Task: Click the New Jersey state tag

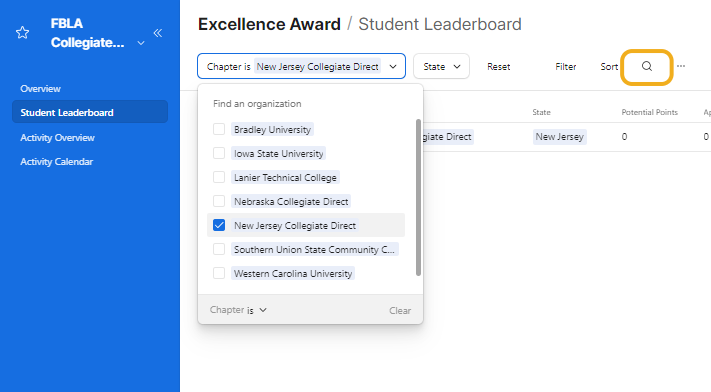Action: pyautogui.click(x=560, y=137)
